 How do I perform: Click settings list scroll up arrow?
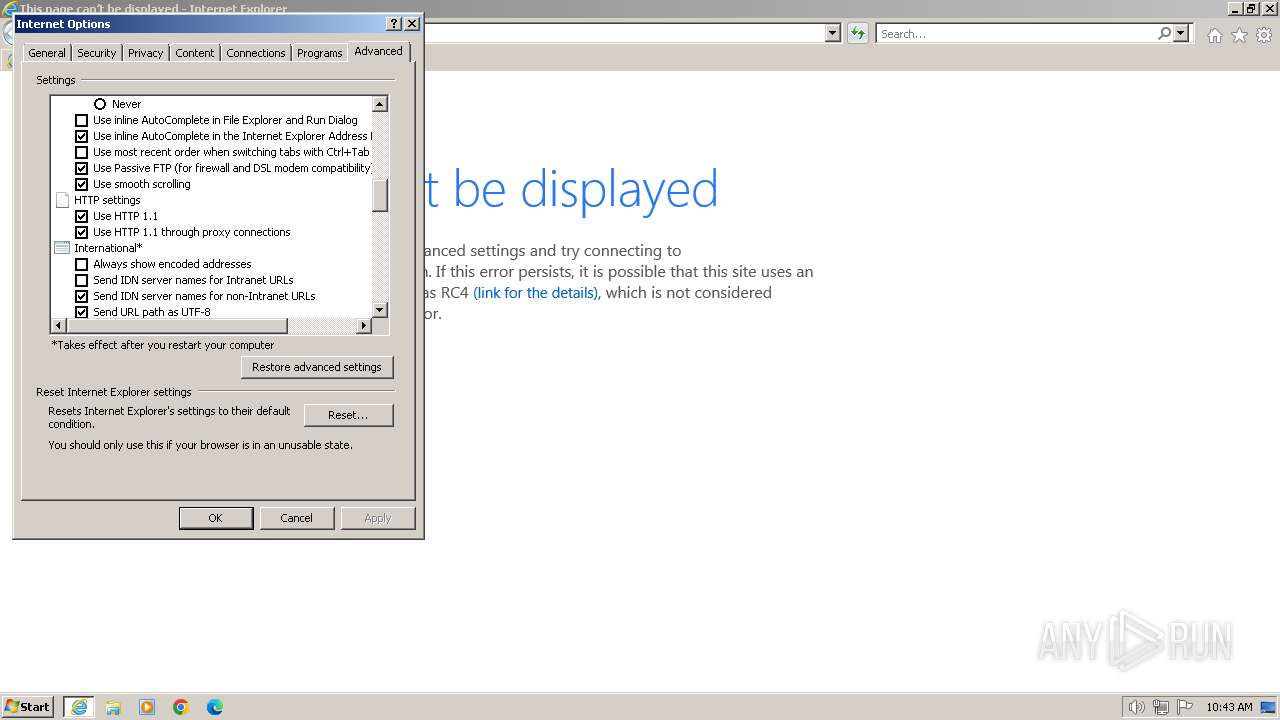coord(380,104)
